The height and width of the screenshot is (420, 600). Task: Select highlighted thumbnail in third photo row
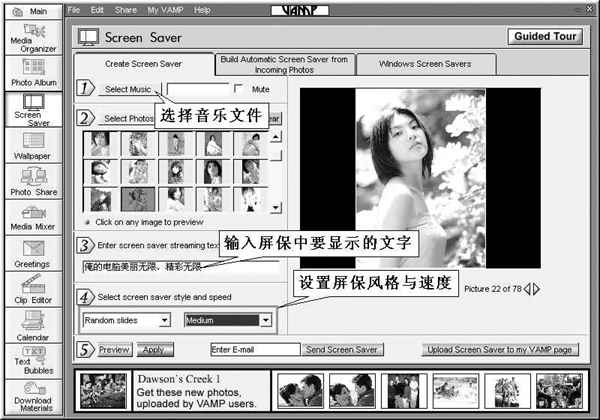pyautogui.click(x=138, y=199)
